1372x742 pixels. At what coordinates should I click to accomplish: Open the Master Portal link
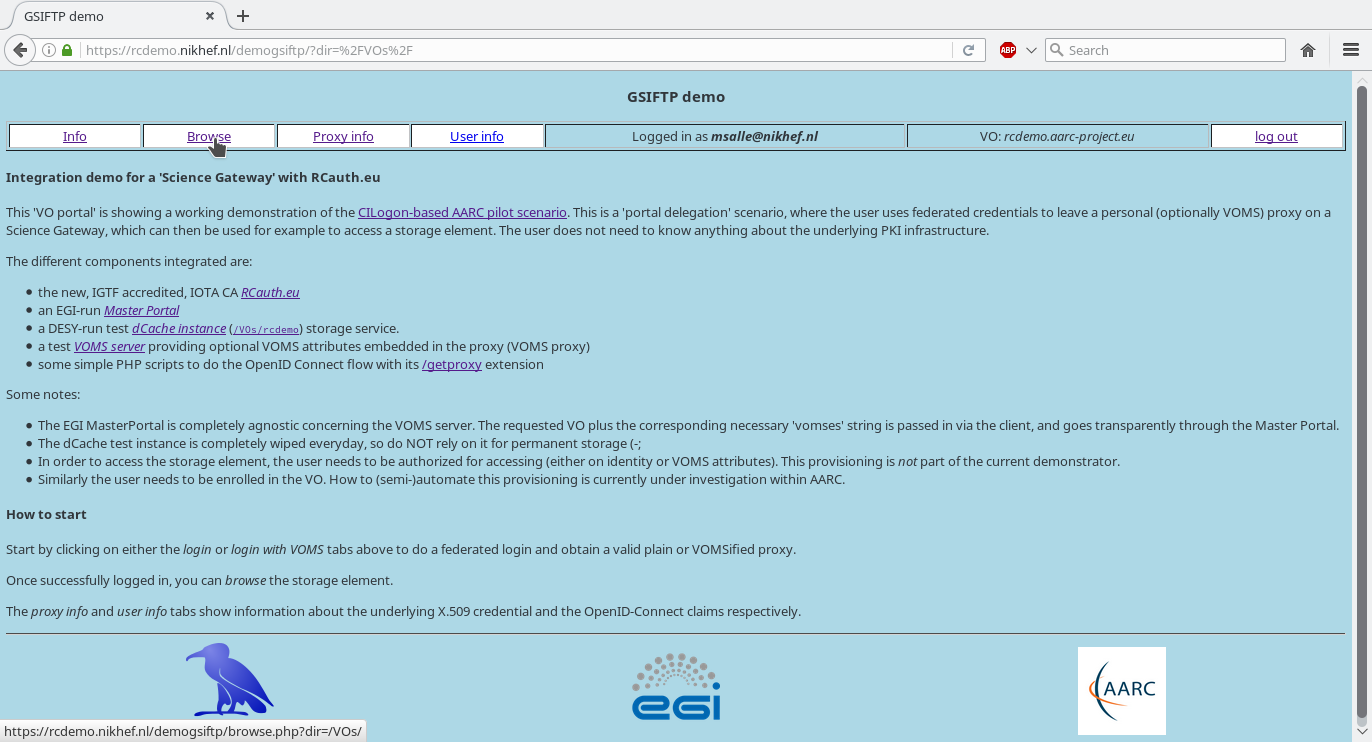click(142, 310)
